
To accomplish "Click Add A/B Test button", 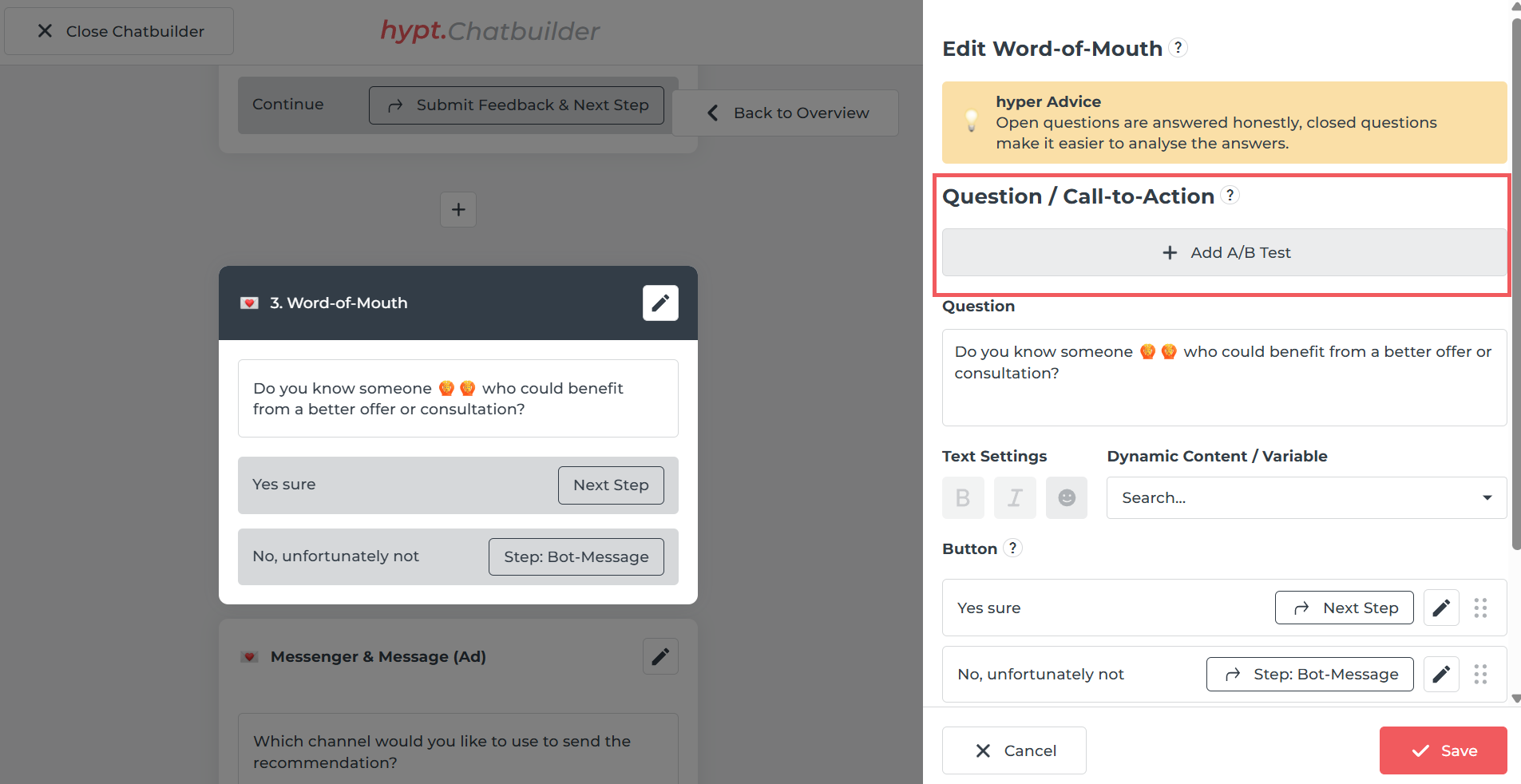I will (x=1224, y=252).
